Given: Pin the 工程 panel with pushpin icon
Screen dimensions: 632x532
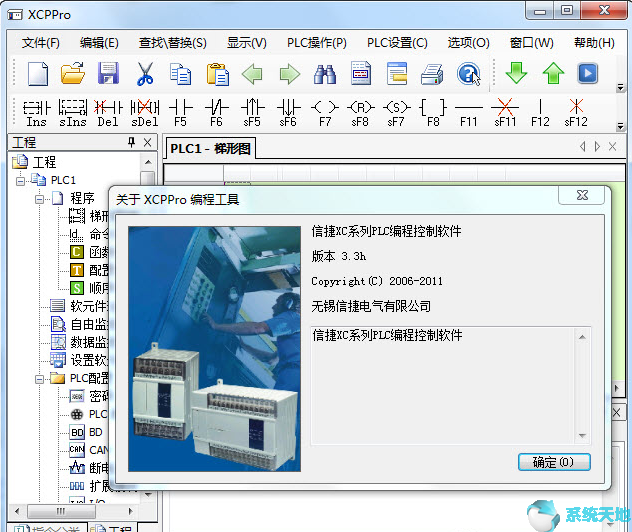Looking at the screenshot, I should [x=131, y=142].
